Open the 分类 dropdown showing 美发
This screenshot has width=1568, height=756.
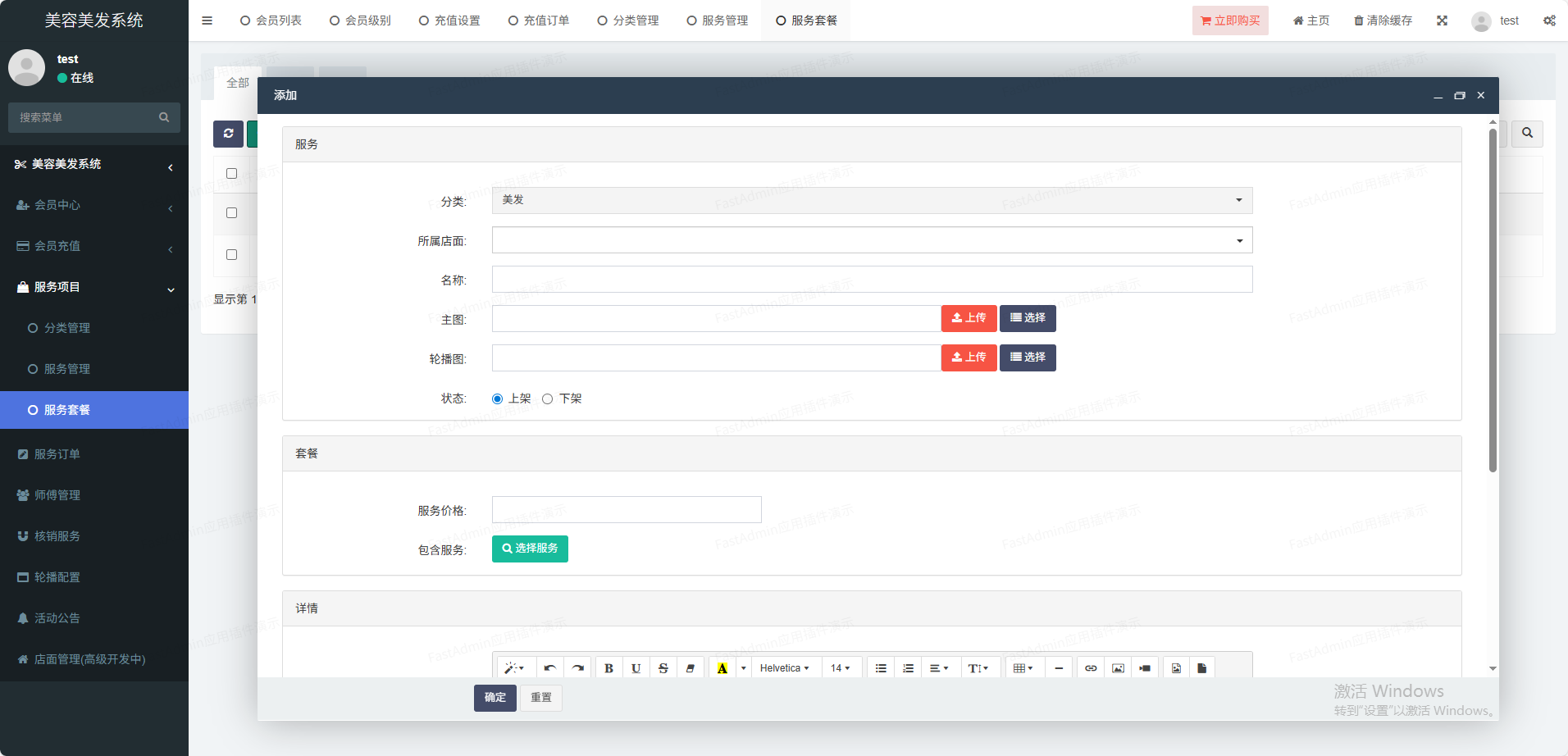pyautogui.click(x=872, y=201)
